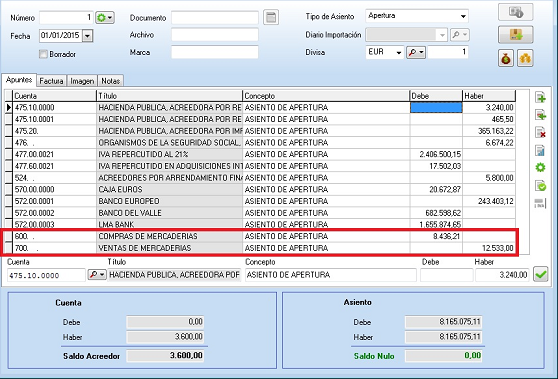Click the document with the green check icon
Screen dimensions: 558x379
(x=541, y=185)
